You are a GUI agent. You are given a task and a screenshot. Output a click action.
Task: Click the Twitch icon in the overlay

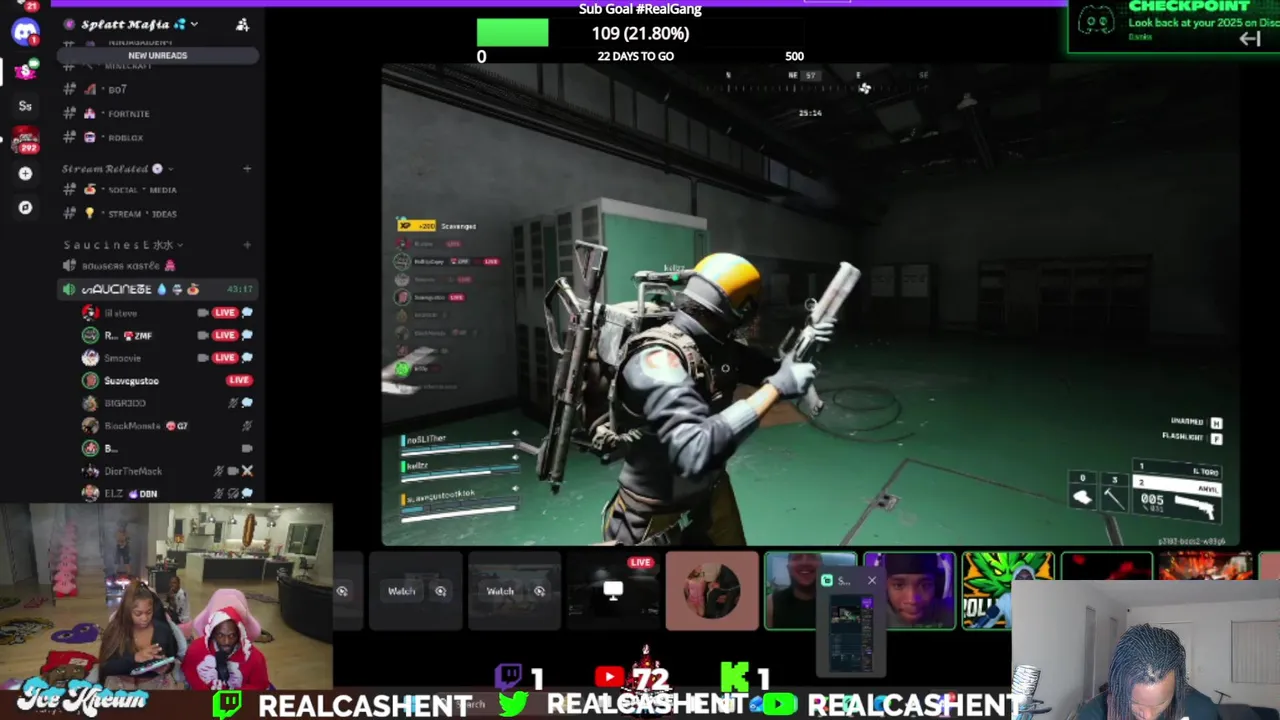pyautogui.click(x=509, y=678)
